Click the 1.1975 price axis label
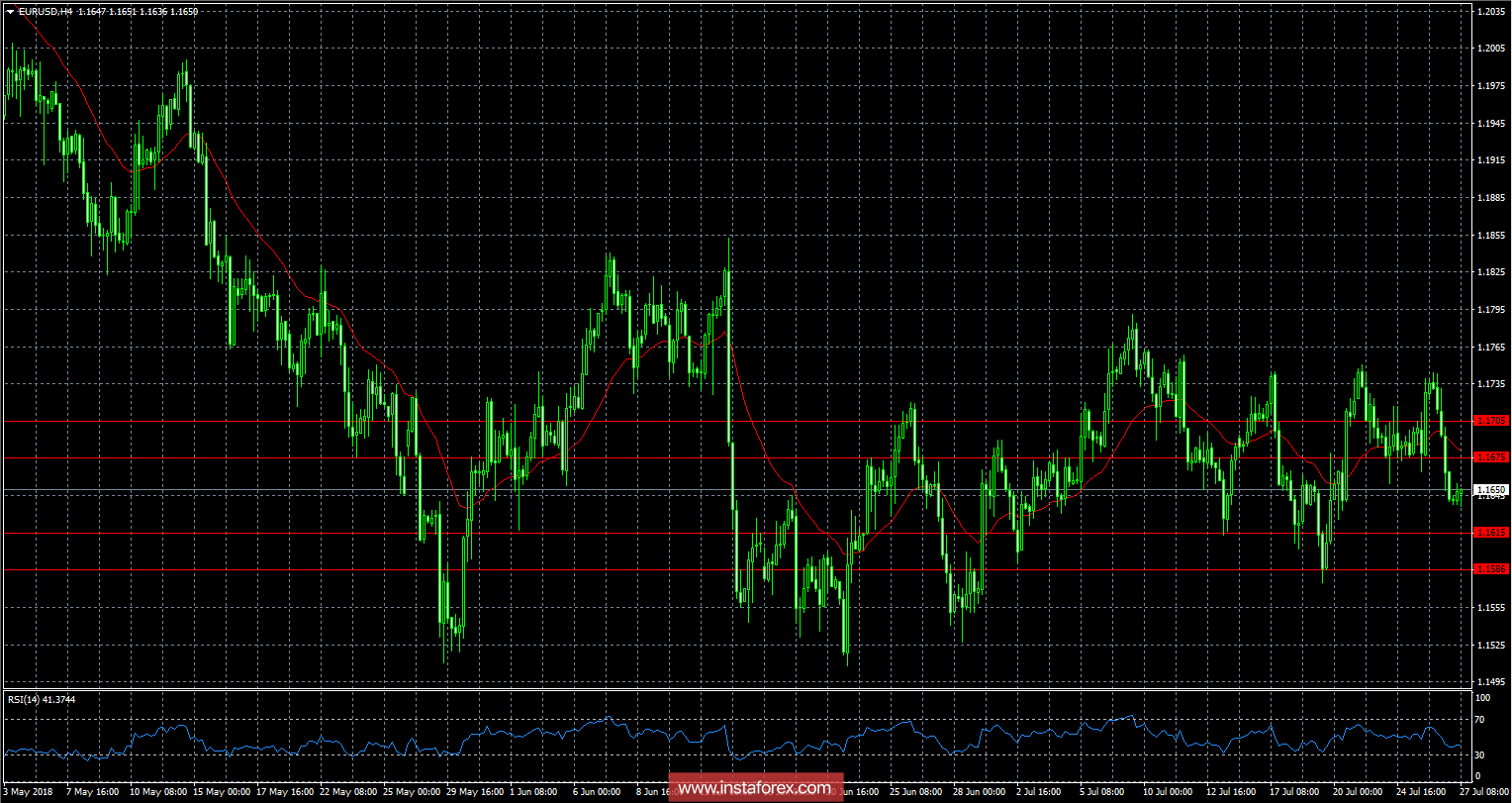 pyautogui.click(x=1490, y=86)
